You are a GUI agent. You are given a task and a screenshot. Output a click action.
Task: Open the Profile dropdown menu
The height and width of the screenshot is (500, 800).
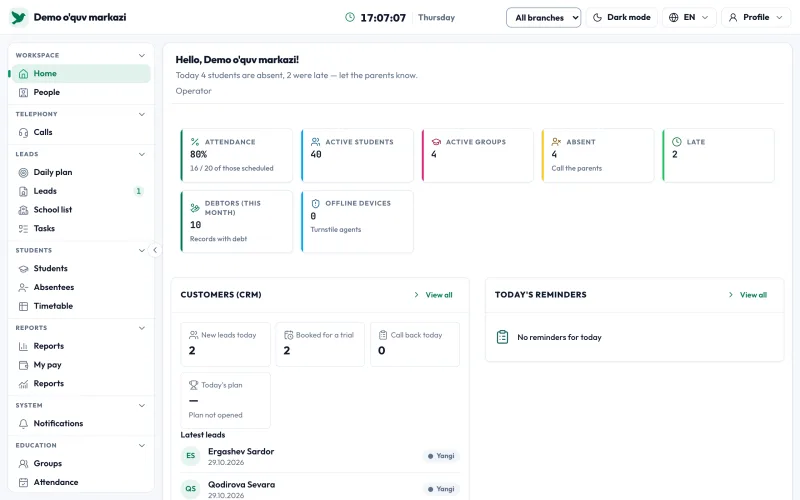[x=756, y=17]
